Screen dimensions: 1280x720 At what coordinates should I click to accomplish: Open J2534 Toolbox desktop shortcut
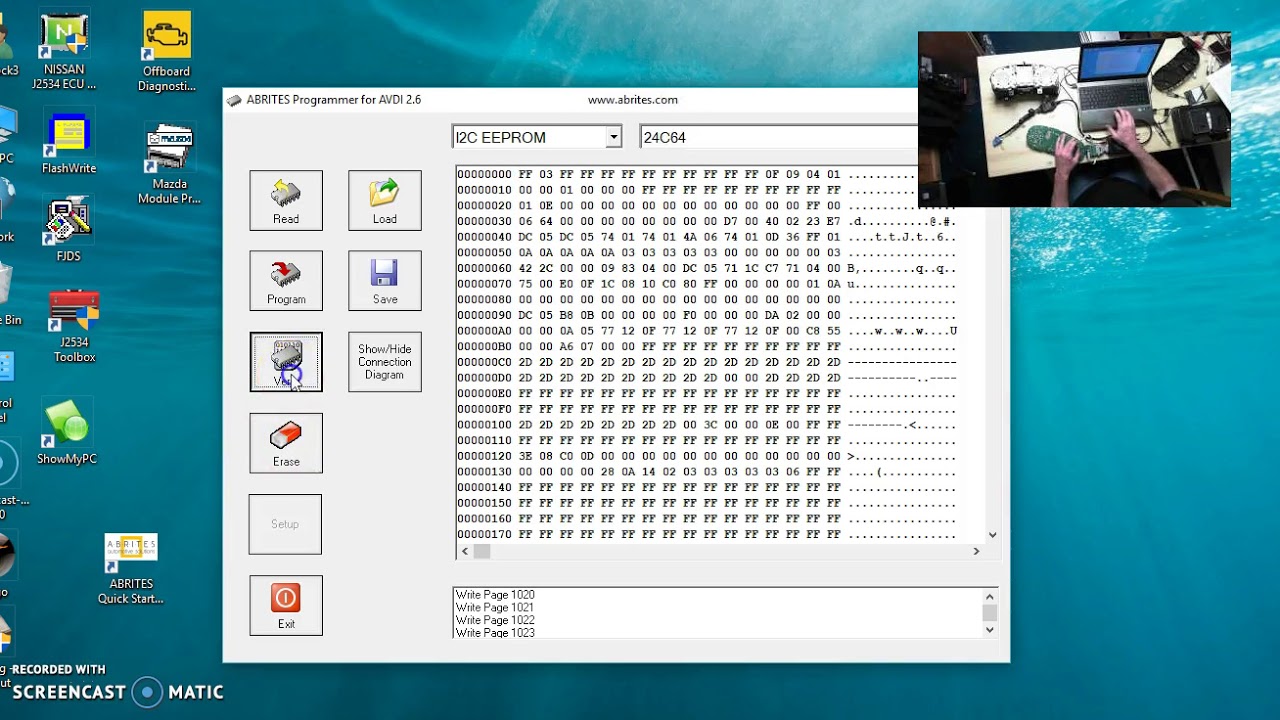(75, 326)
